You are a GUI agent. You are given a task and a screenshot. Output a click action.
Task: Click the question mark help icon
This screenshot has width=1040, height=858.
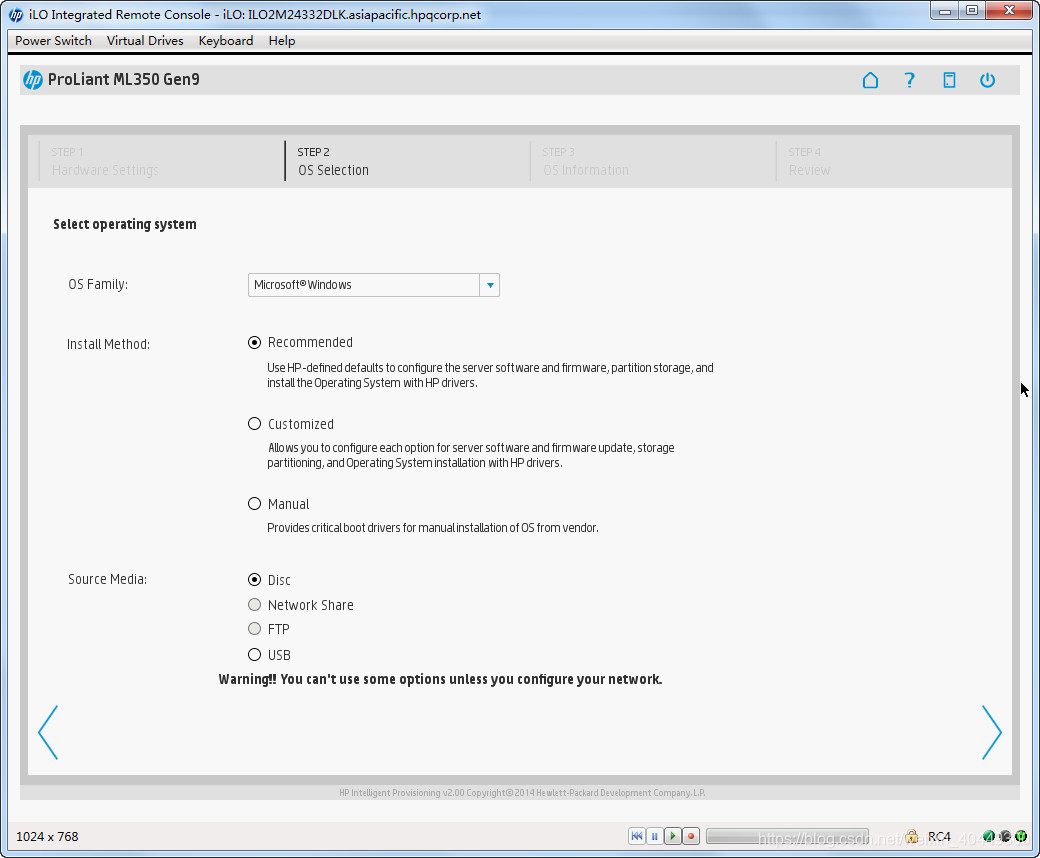909,80
